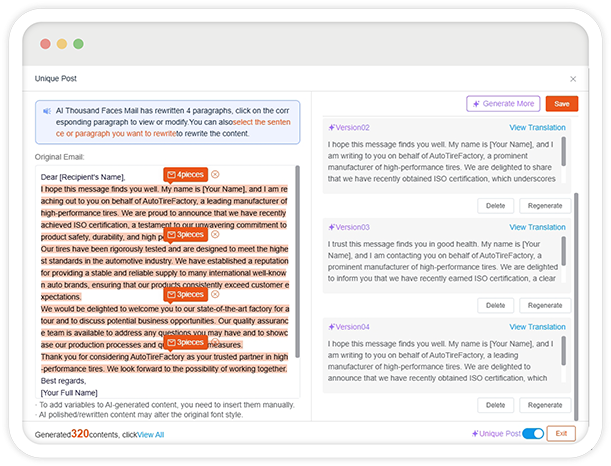The image size is (611, 466).
Task: Click the paragraph starting 'Thank you for considering'
Action: pyautogui.click(x=164, y=363)
